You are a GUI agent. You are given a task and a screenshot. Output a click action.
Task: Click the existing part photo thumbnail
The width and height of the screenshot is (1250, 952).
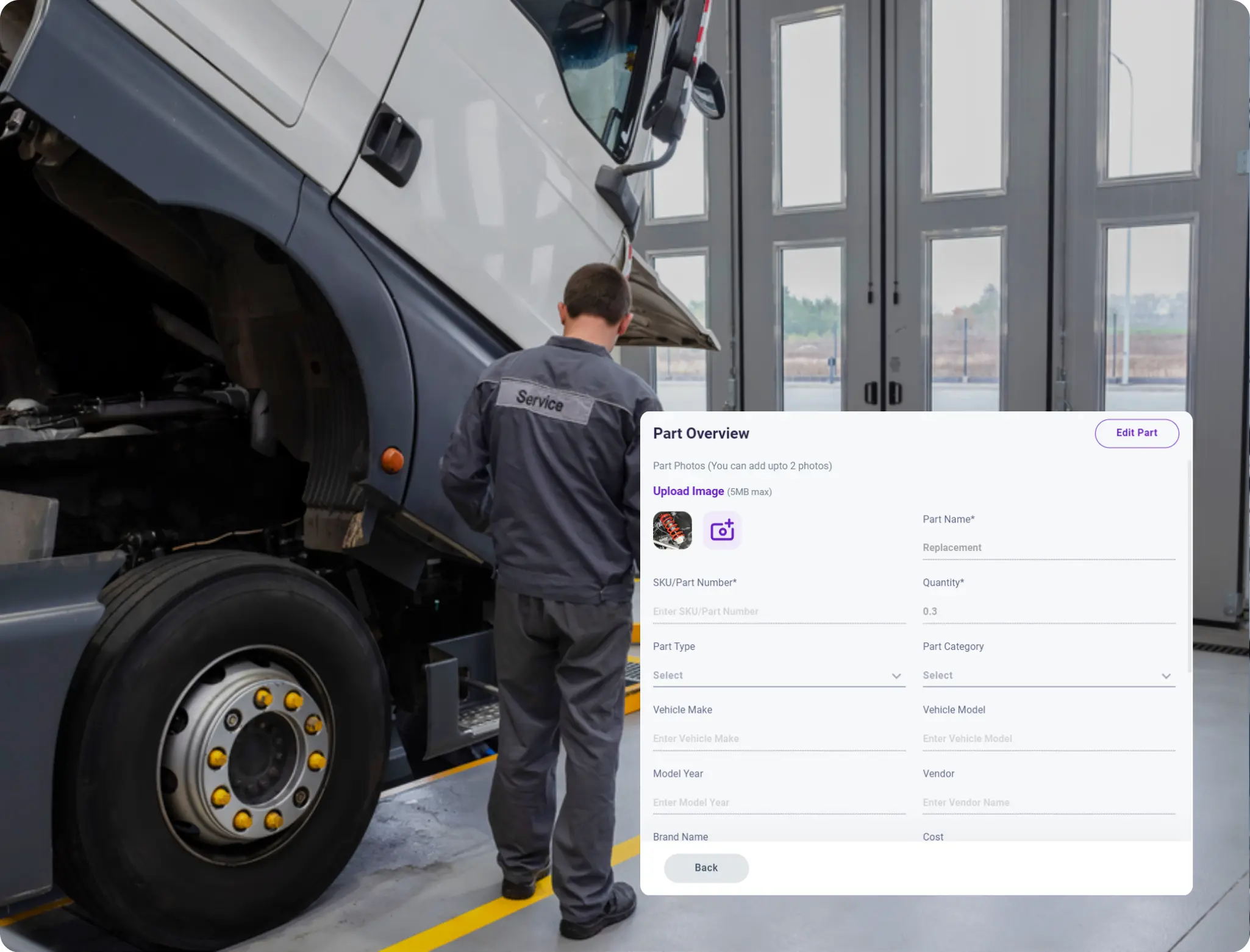[x=672, y=530]
